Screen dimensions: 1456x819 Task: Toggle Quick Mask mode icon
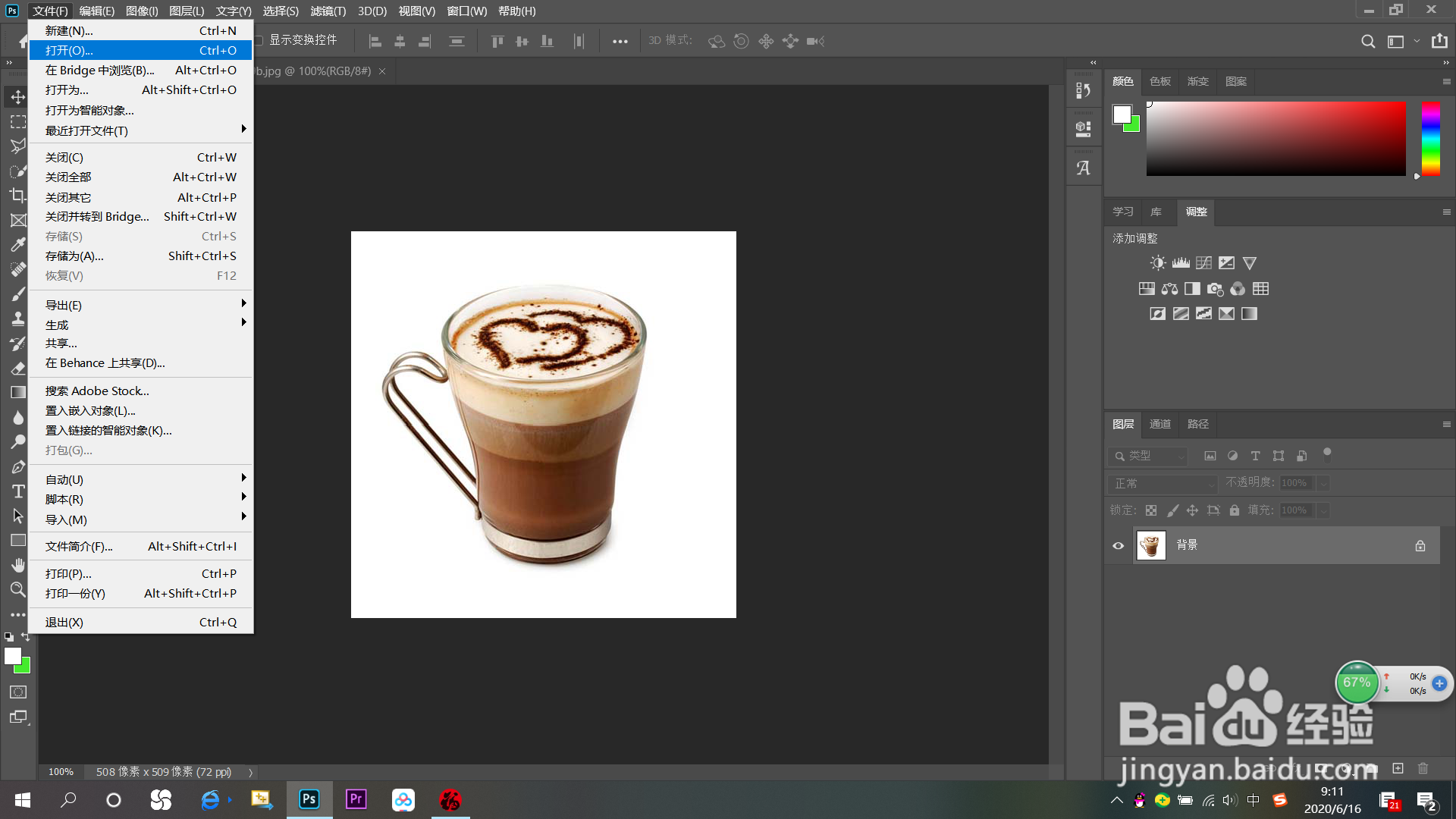pos(17,692)
